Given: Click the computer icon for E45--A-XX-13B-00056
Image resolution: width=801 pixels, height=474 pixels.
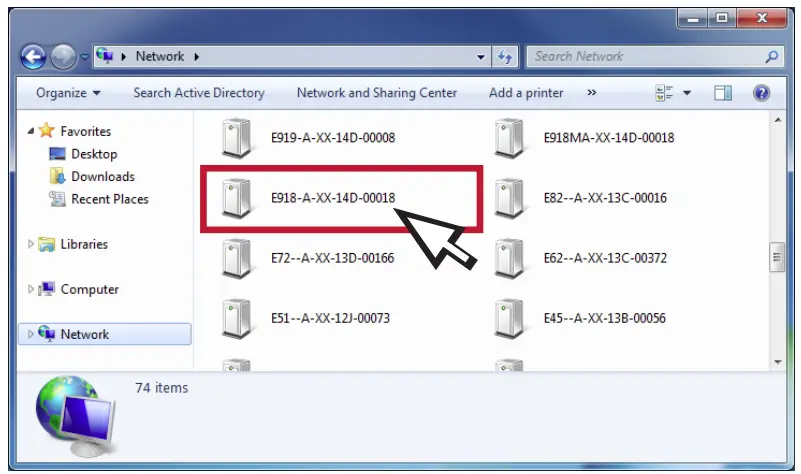Looking at the screenshot, I should (x=509, y=318).
